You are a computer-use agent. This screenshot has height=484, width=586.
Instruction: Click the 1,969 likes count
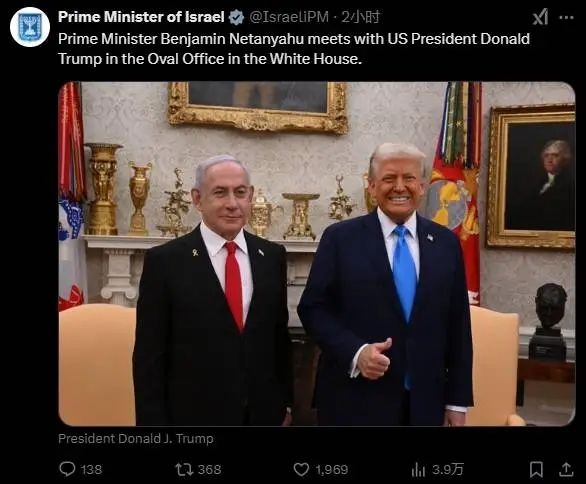tap(332, 469)
